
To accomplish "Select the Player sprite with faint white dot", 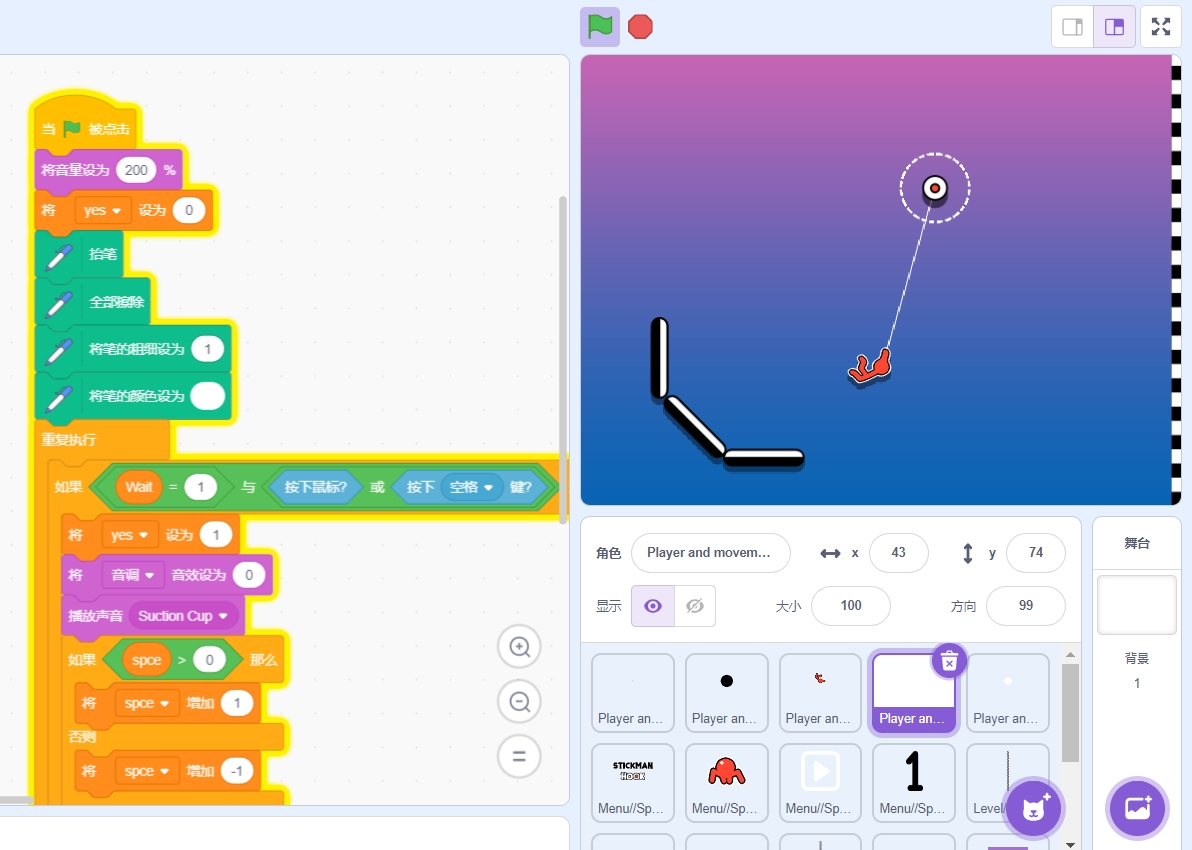I will pyautogui.click(x=1007, y=693).
